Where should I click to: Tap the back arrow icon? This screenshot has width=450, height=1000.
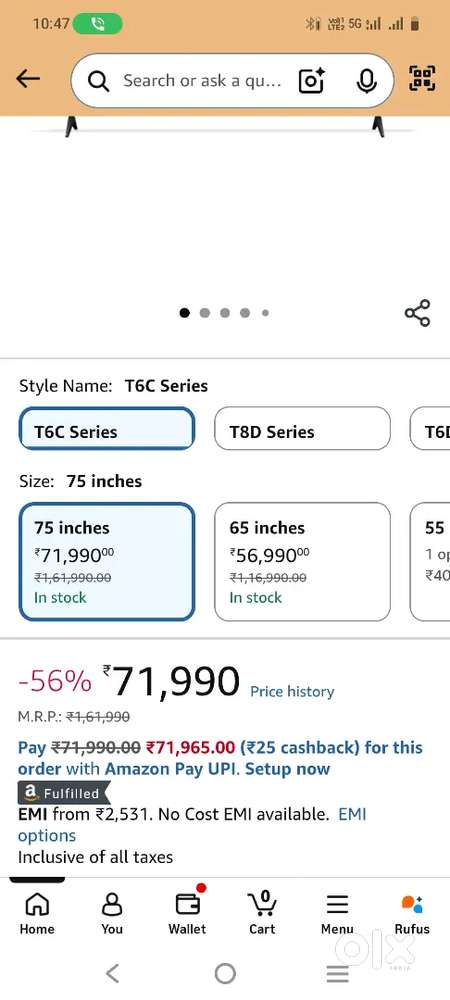pos(28,79)
